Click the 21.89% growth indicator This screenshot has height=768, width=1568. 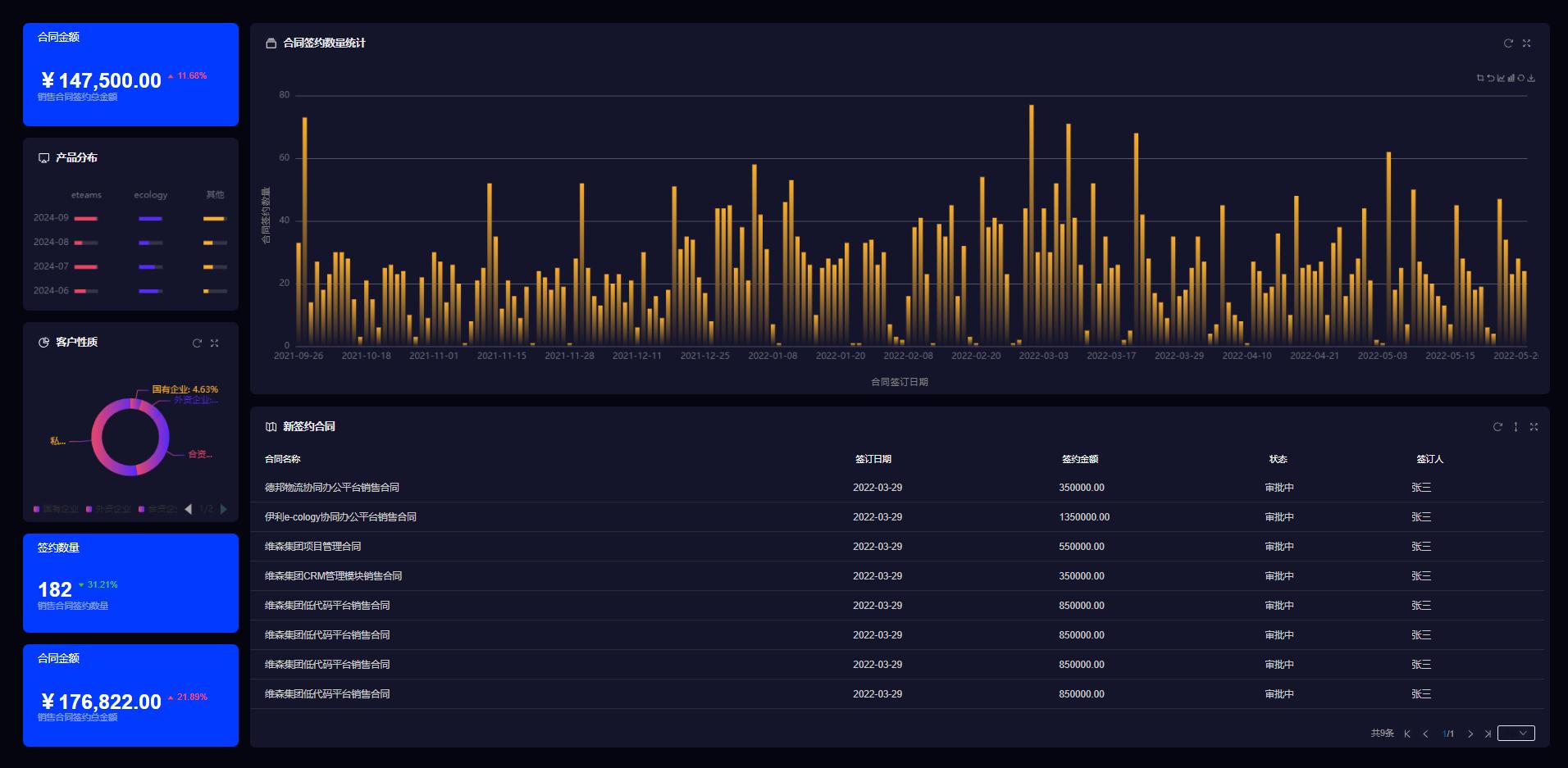coord(188,697)
